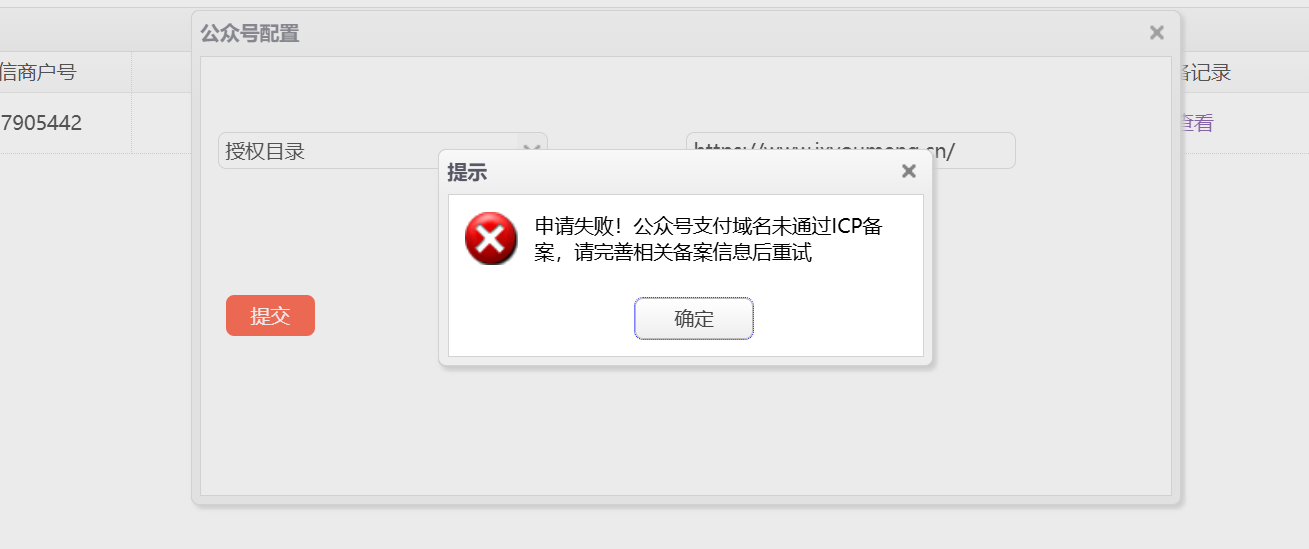Click the empty title bar of 公众号配置 dialog
Viewport: 1309px width, 549px height.
point(720,33)
